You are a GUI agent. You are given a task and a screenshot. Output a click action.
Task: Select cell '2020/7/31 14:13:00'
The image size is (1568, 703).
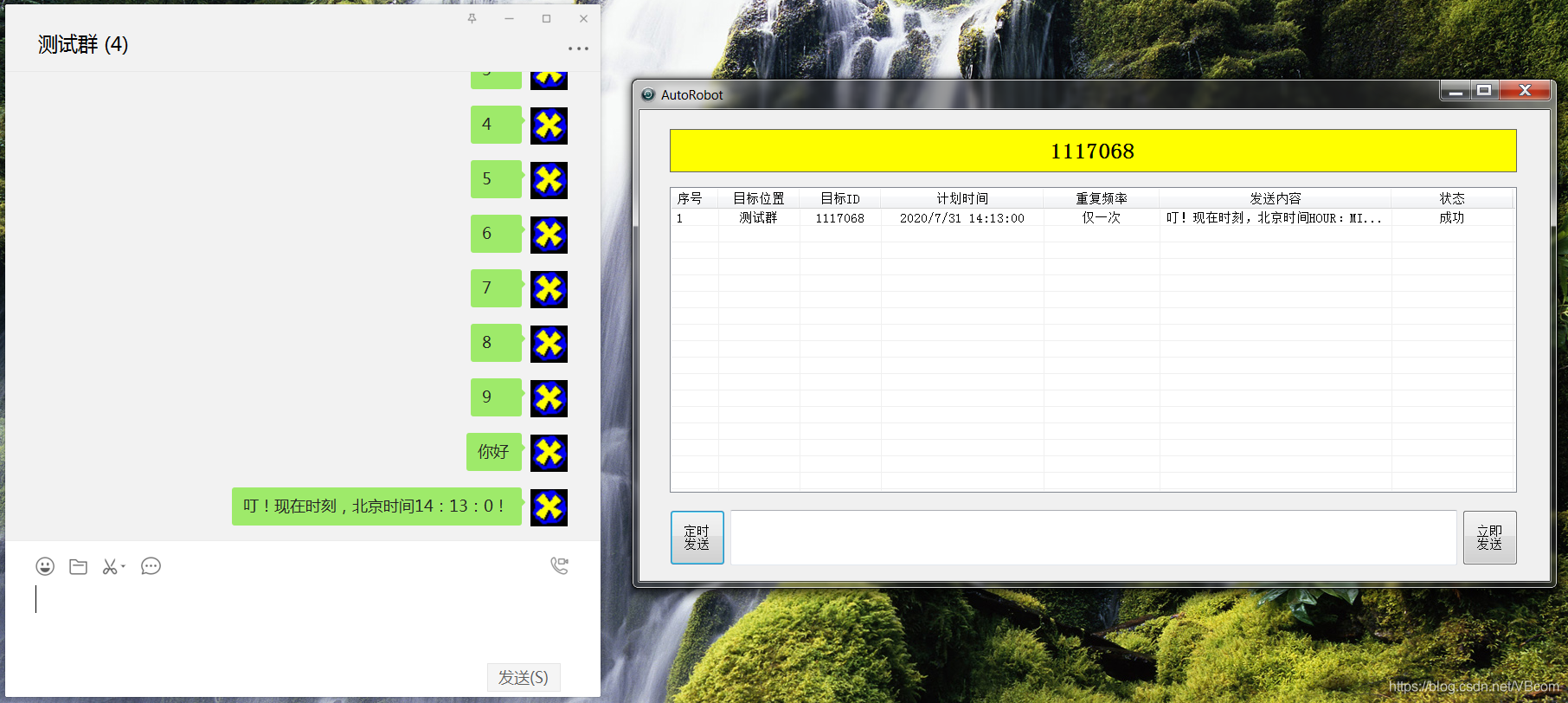click(962, 218)
